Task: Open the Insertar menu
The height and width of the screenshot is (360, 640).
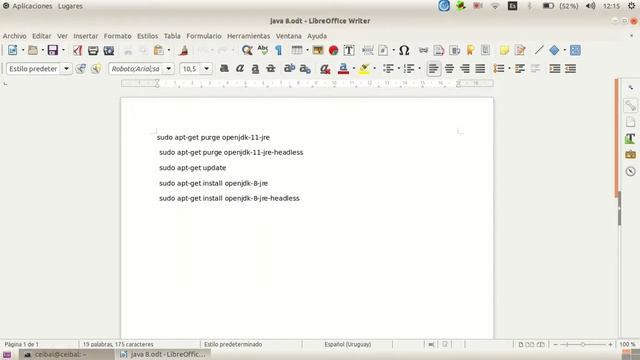Action: pos(86,36)
